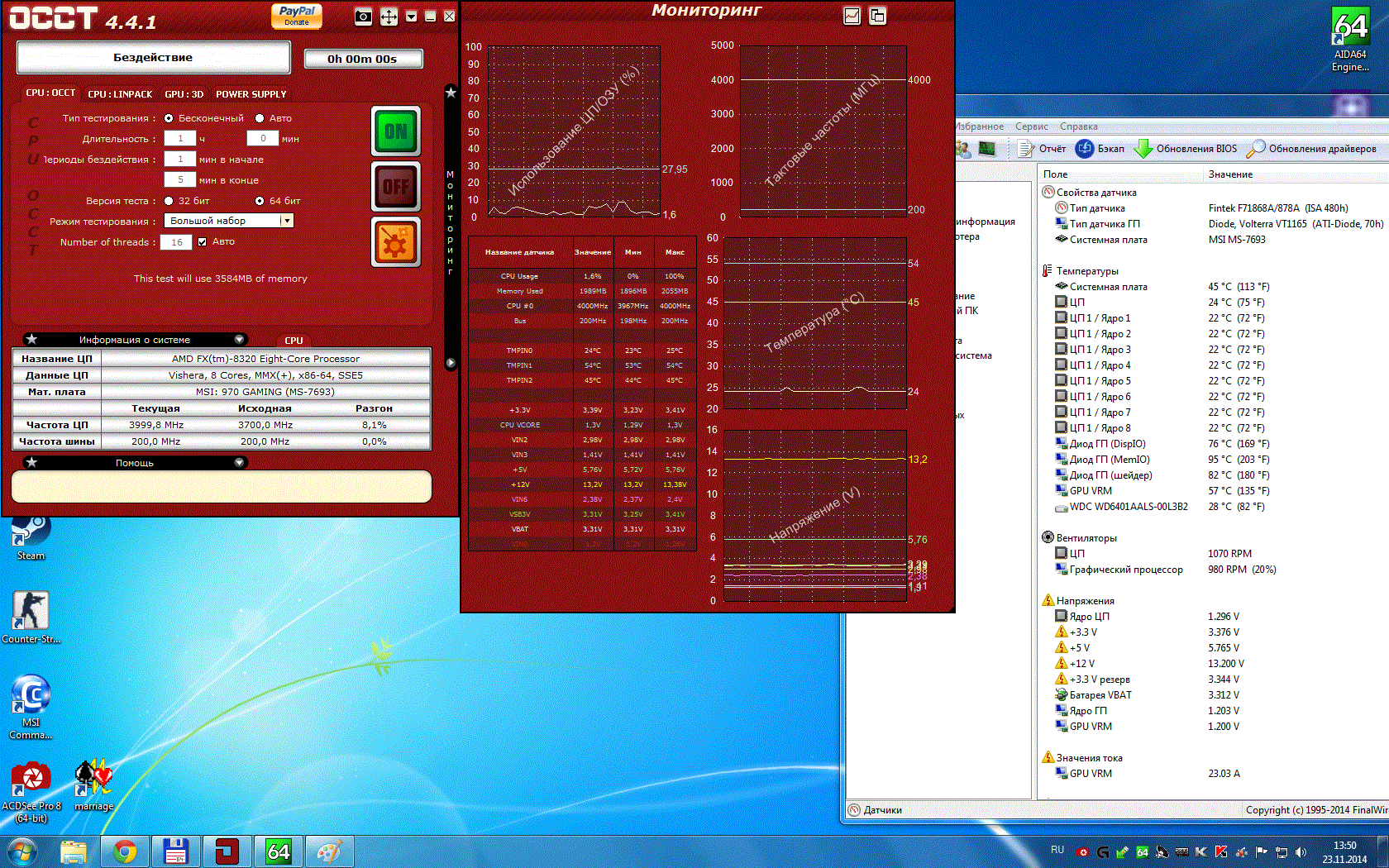The image size is (1389, 868).
Task: Collapse the Информация о системе section
Action: [239, 340]
